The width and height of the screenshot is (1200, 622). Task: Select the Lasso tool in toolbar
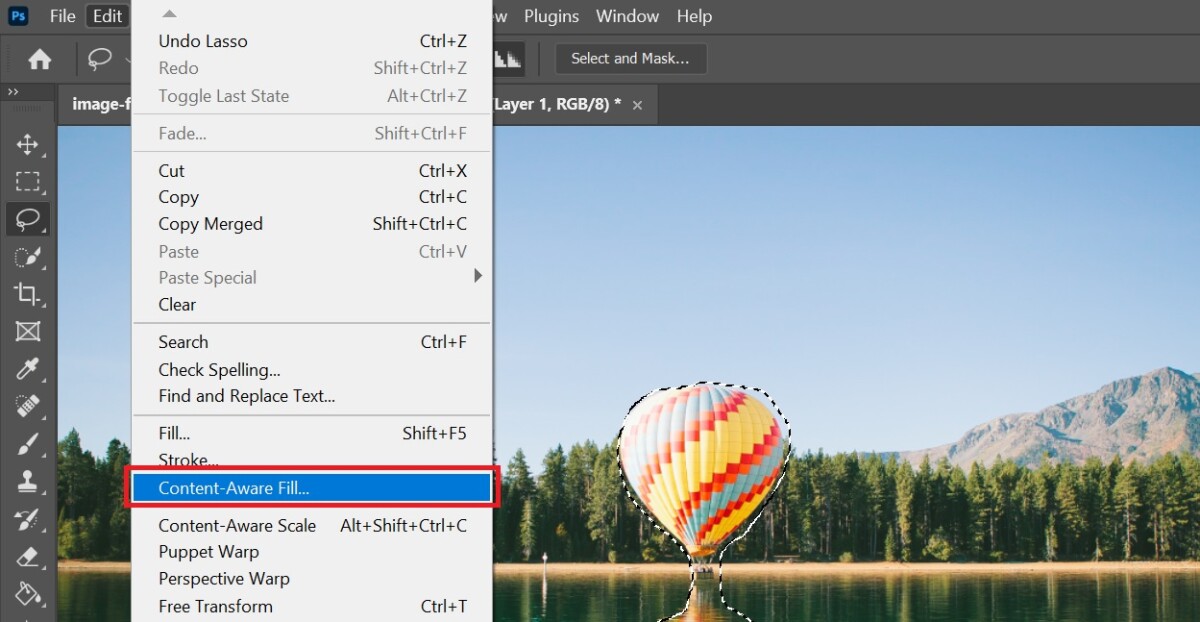[x=27, y=219]
